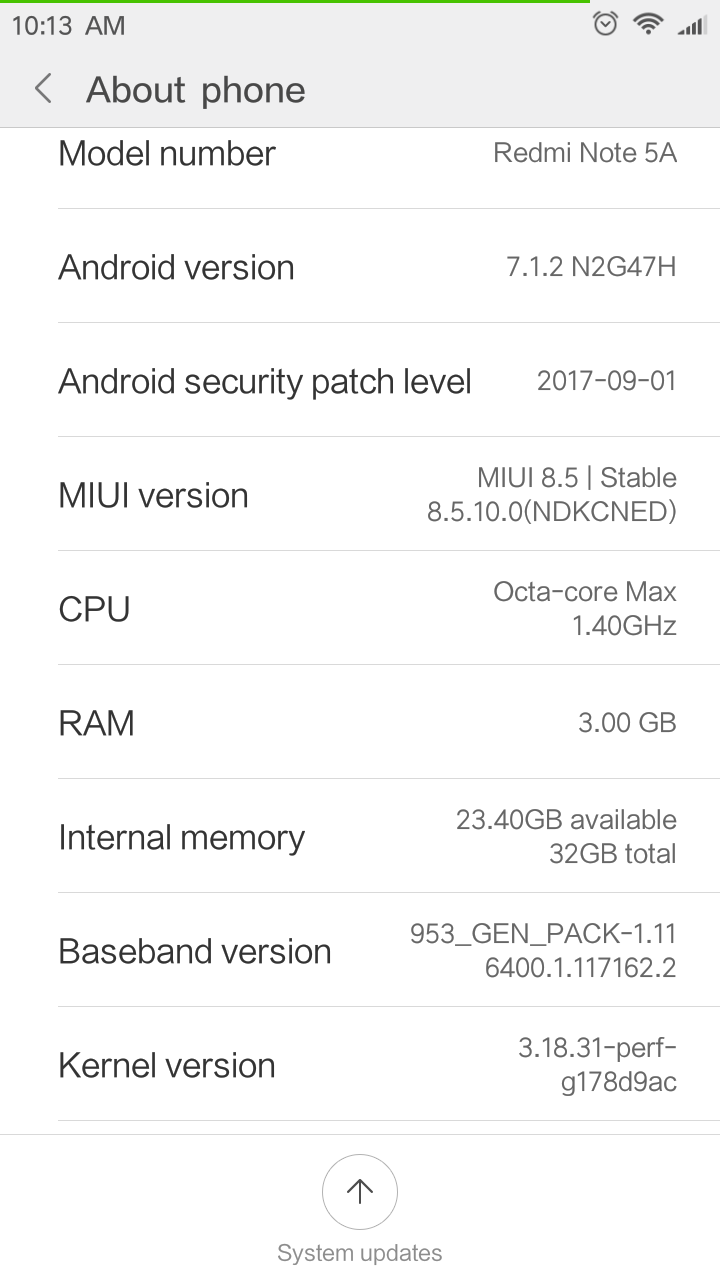Tap the status bar clock time
The image size is (720, 1280).
[x=68, y=26]
